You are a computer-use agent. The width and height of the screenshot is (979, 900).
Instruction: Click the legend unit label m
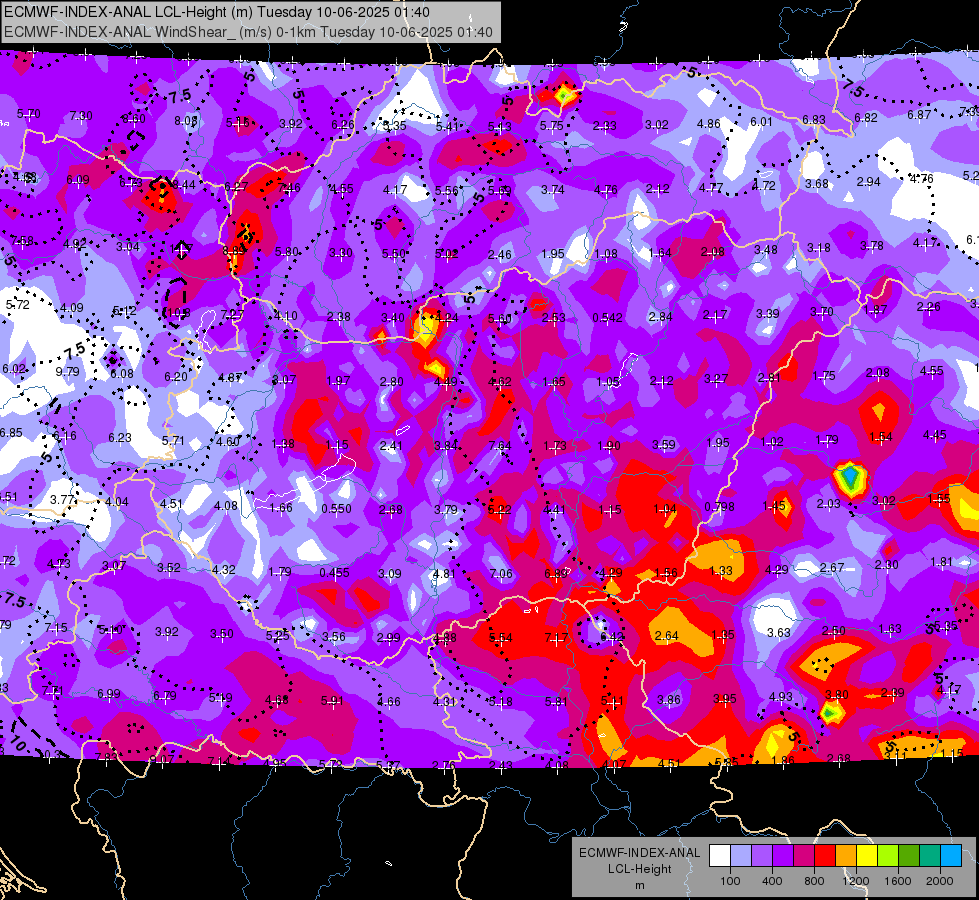point(639,885)
